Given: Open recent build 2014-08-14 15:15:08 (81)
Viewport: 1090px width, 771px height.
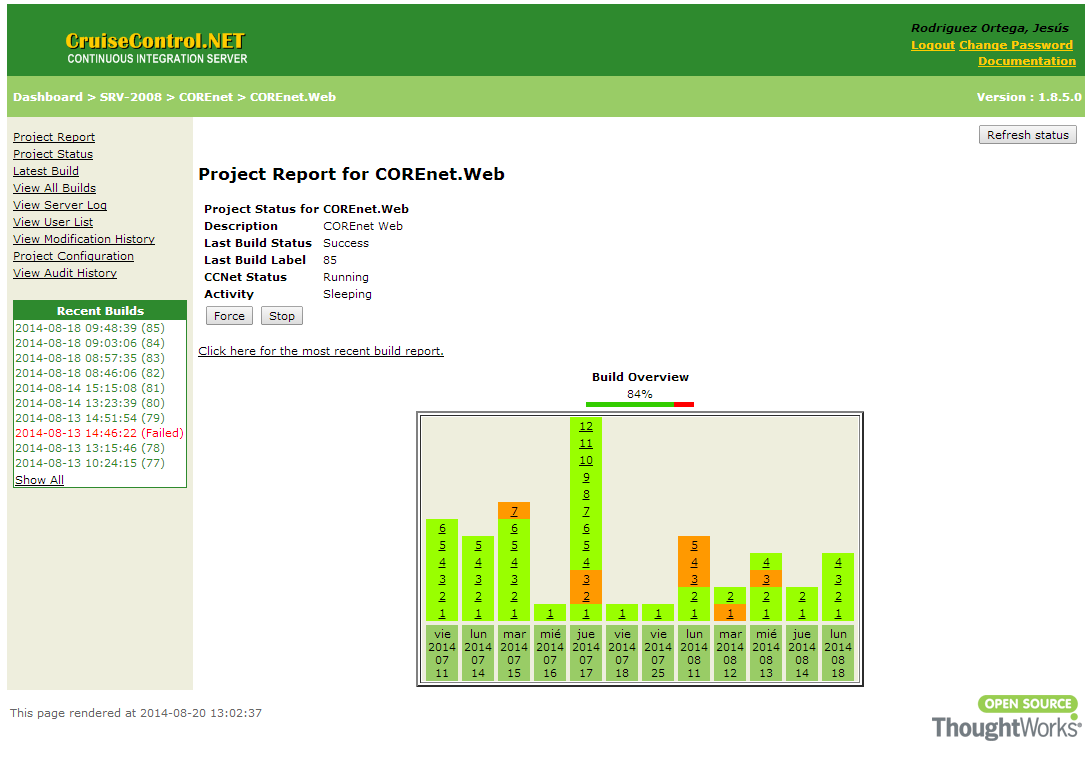Looking at the screenshot, I should pyautogui.click(x=90, y=388).
